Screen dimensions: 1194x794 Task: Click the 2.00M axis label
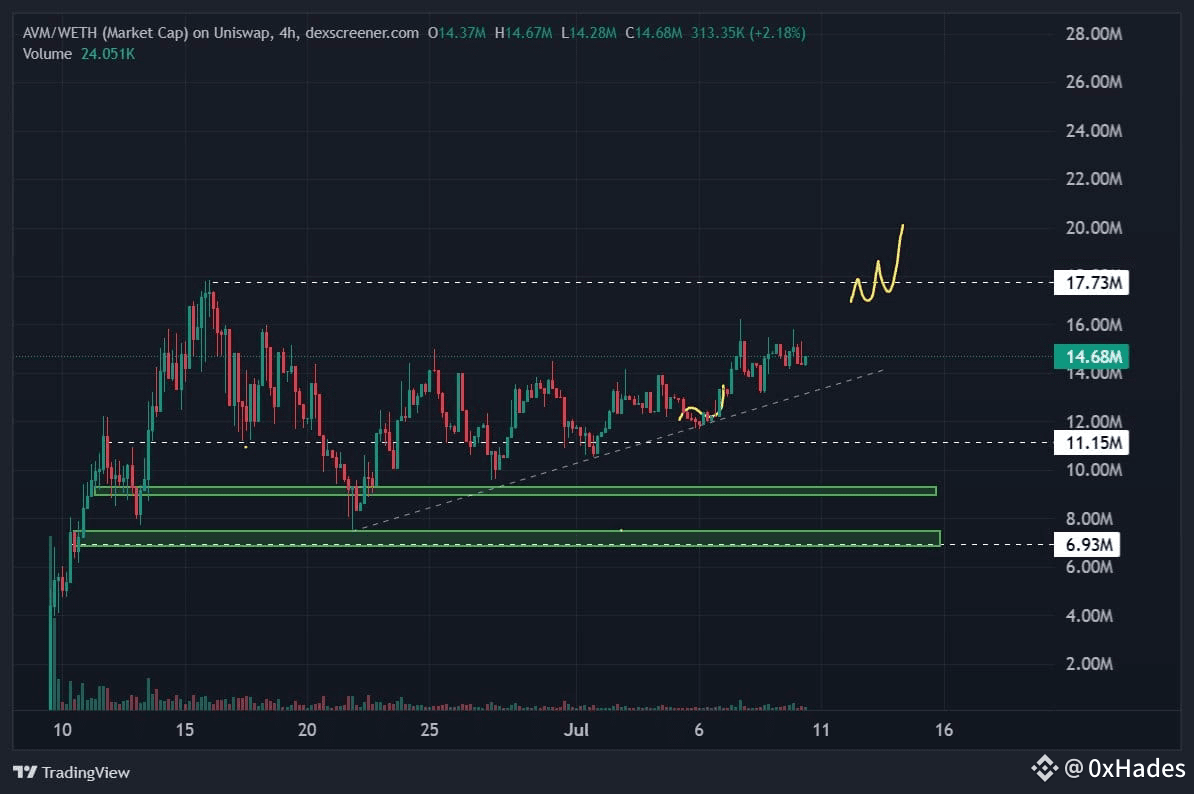[x=1089, y=664]
